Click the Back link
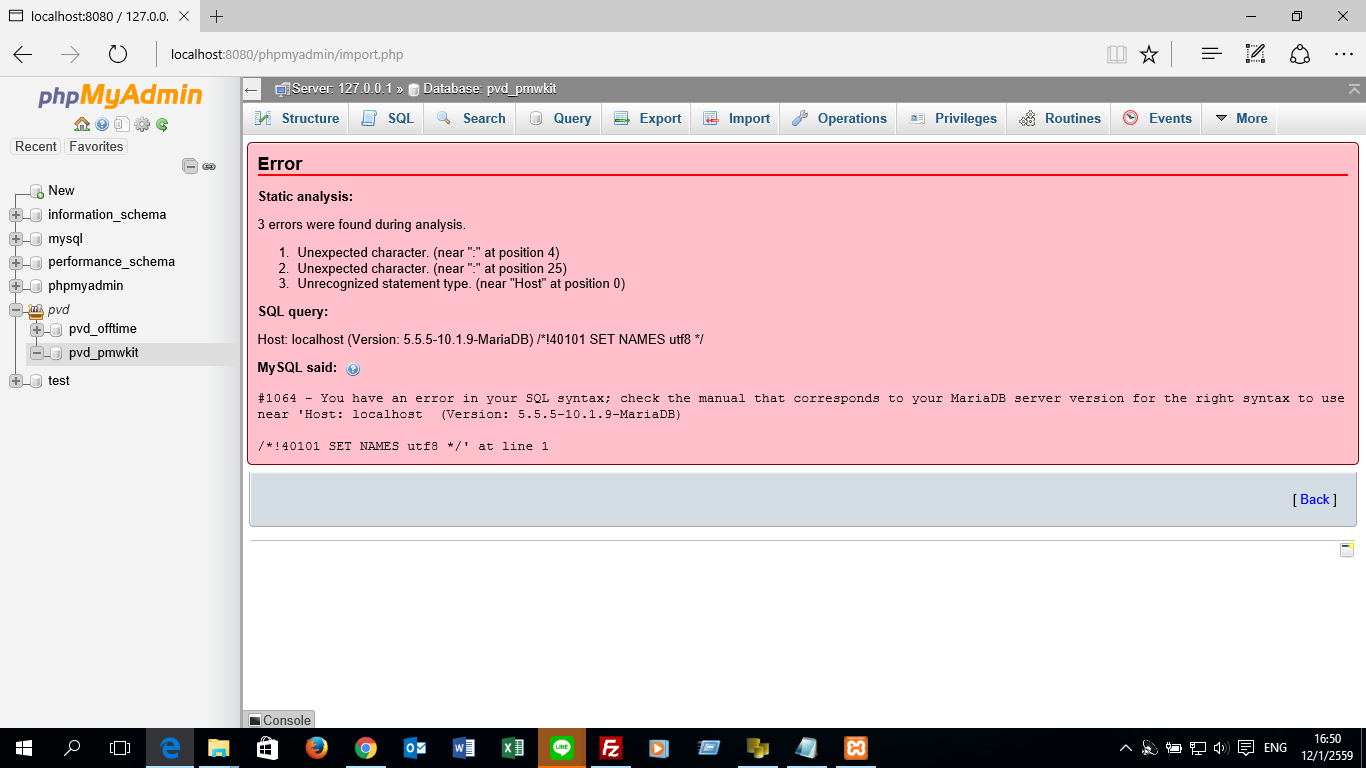1366x768 pixels. coord(1315,499)
